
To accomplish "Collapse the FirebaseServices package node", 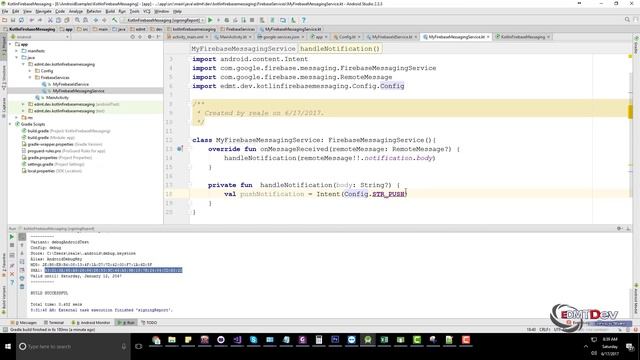I will click(x=30, y=78).
